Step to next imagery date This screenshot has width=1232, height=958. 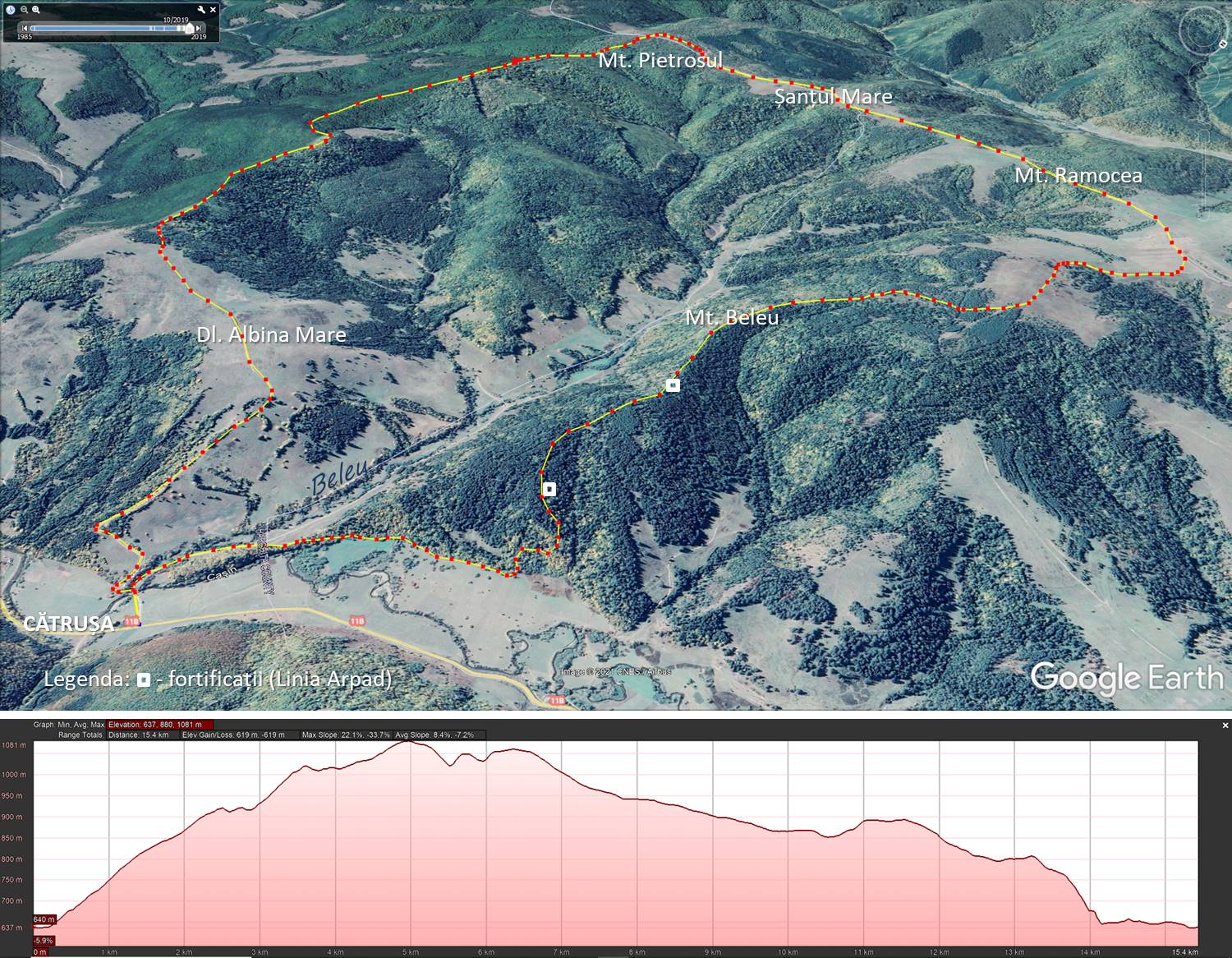tap(198, 29)
